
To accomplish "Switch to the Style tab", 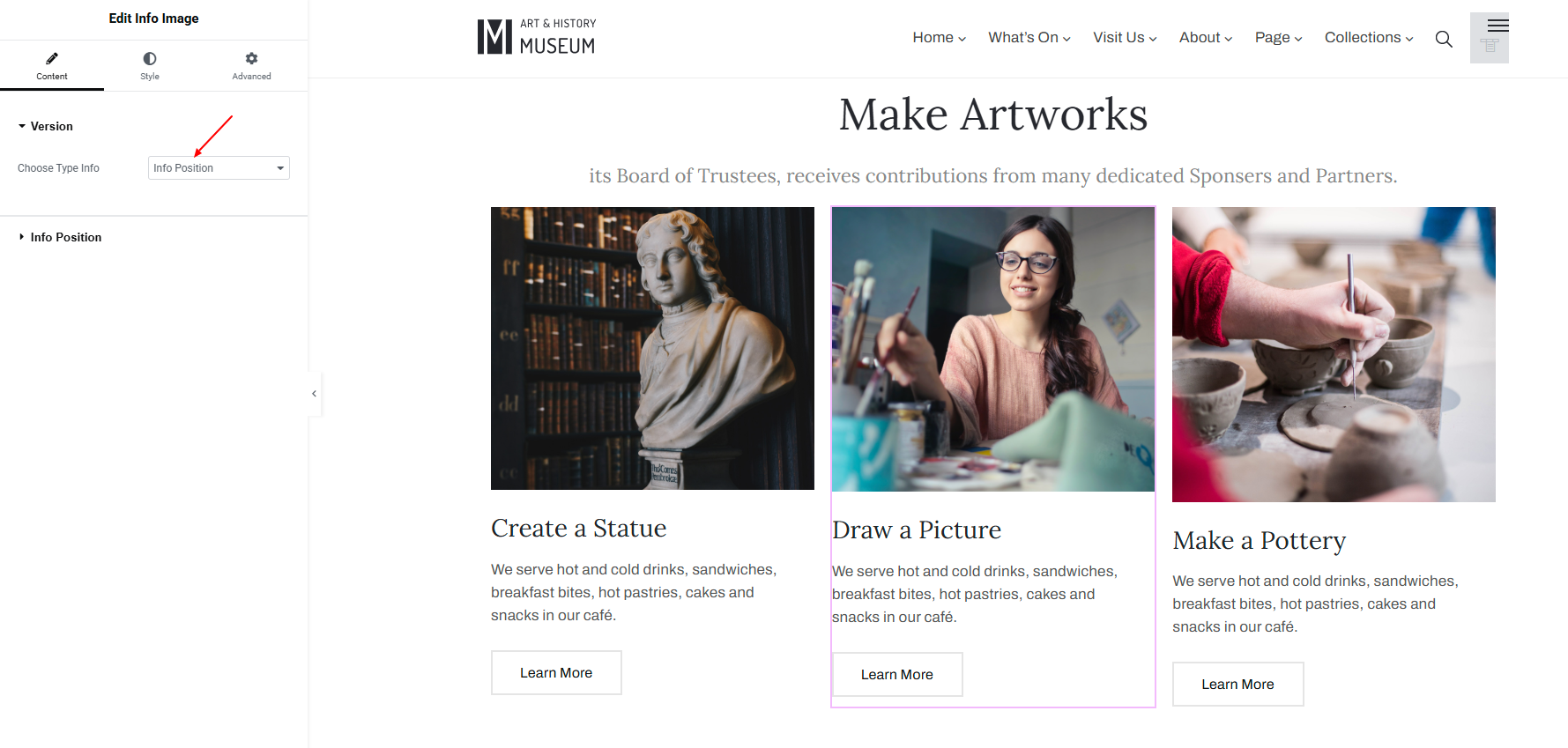I will point(150,65).
